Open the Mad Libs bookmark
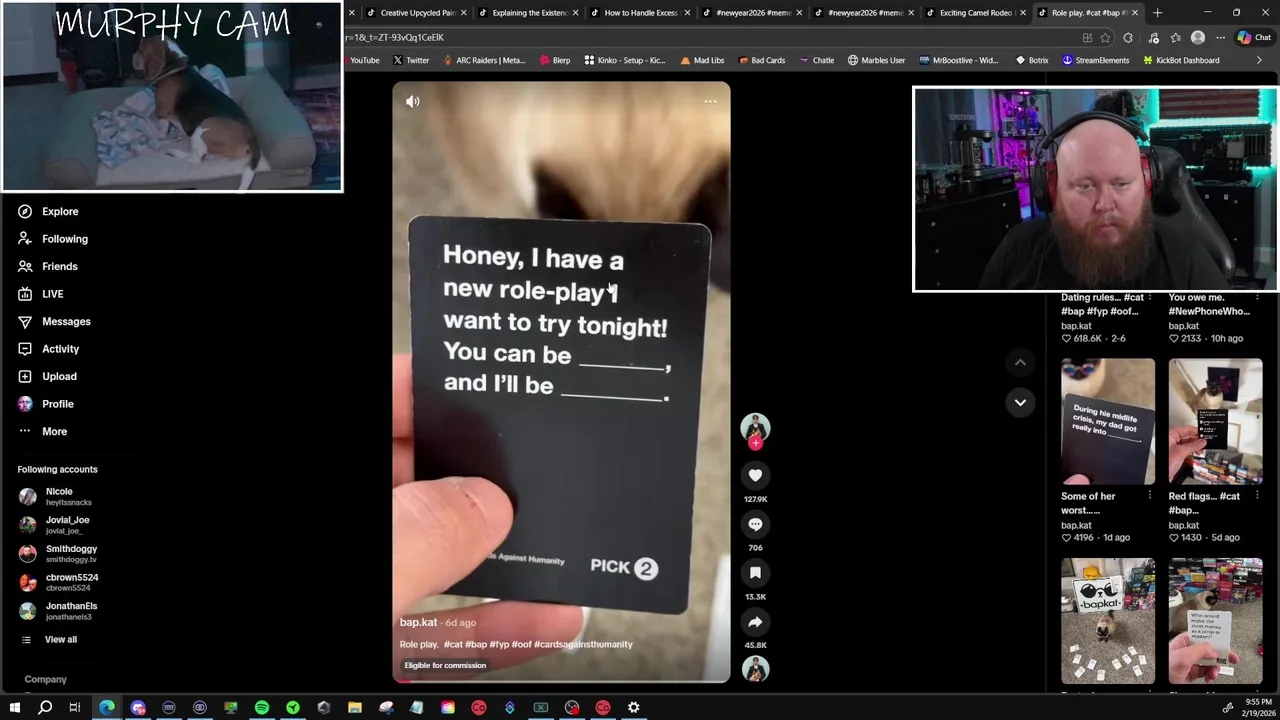 tap(702, 60)
